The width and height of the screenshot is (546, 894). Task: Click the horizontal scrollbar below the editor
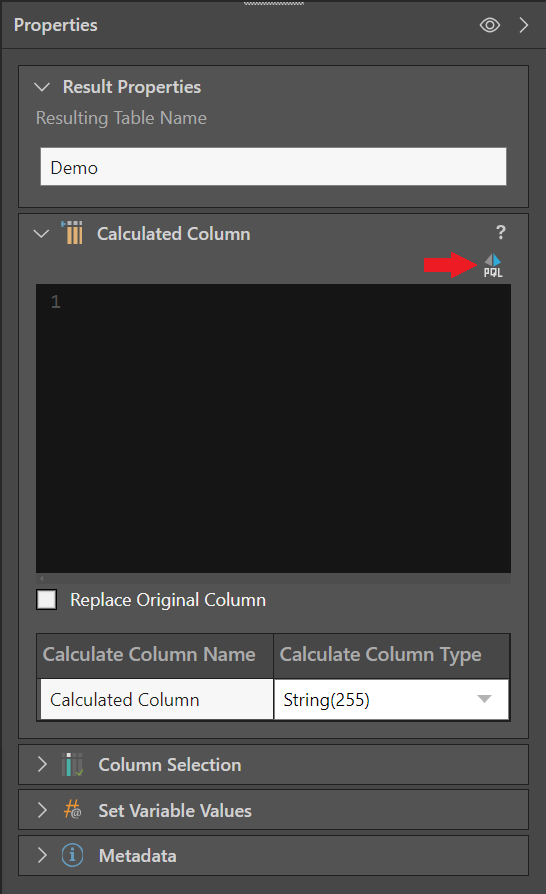273,578
